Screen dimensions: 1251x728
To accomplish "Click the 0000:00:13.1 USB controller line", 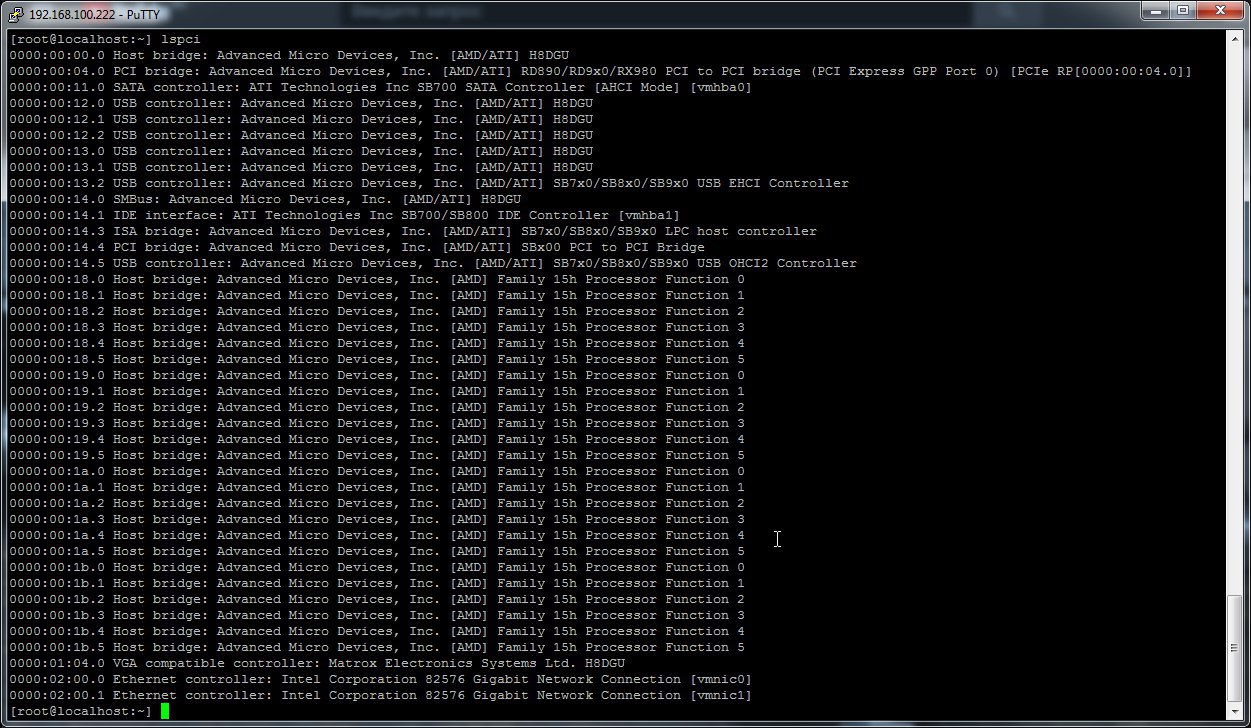I will point(301,167).
